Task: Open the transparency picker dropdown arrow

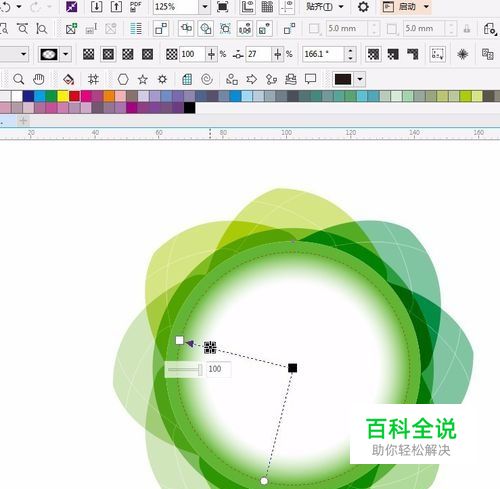Action: coord(66,54)
